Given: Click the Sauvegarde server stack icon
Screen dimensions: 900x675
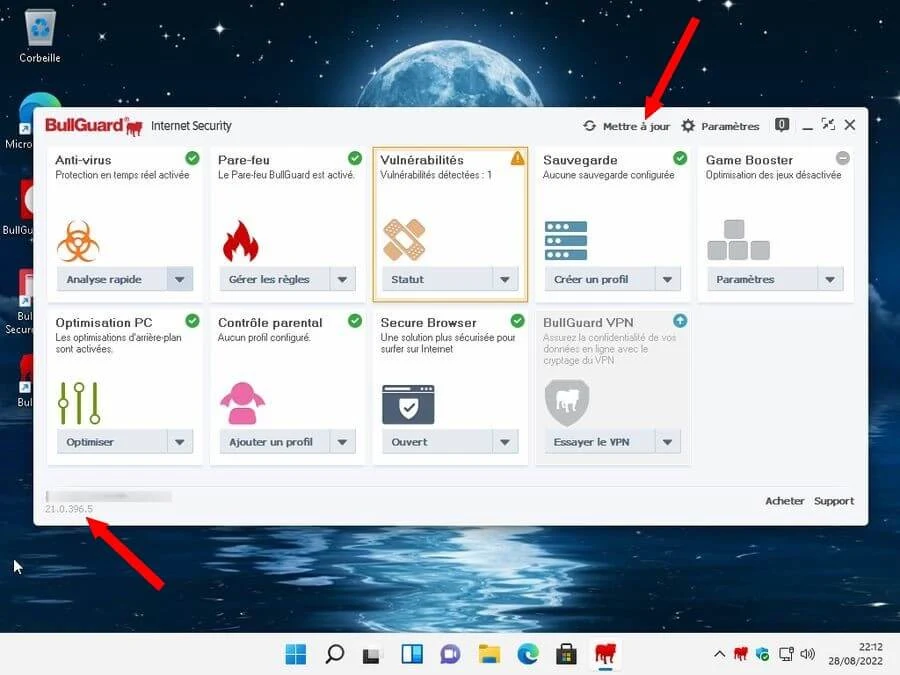Looking at the screenshot, I should pyautogui.click(x=566, y=240).
